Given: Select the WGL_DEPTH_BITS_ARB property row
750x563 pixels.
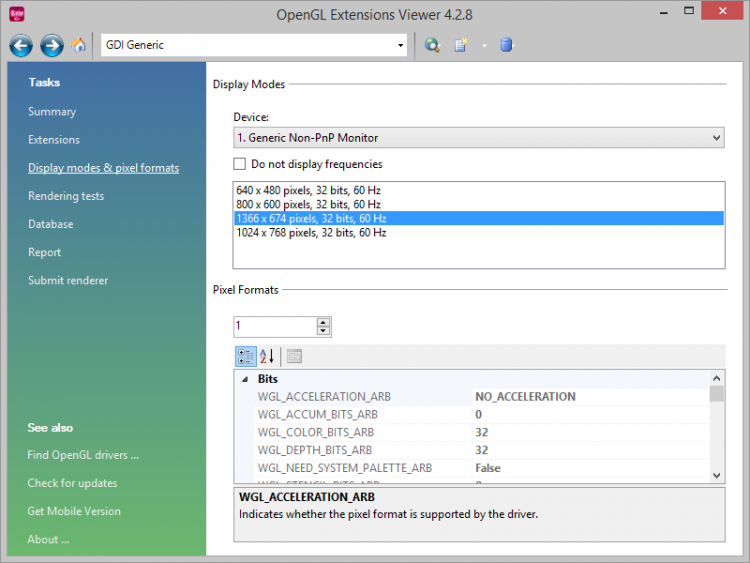Looking at the screenshot, I should [482, 450].
